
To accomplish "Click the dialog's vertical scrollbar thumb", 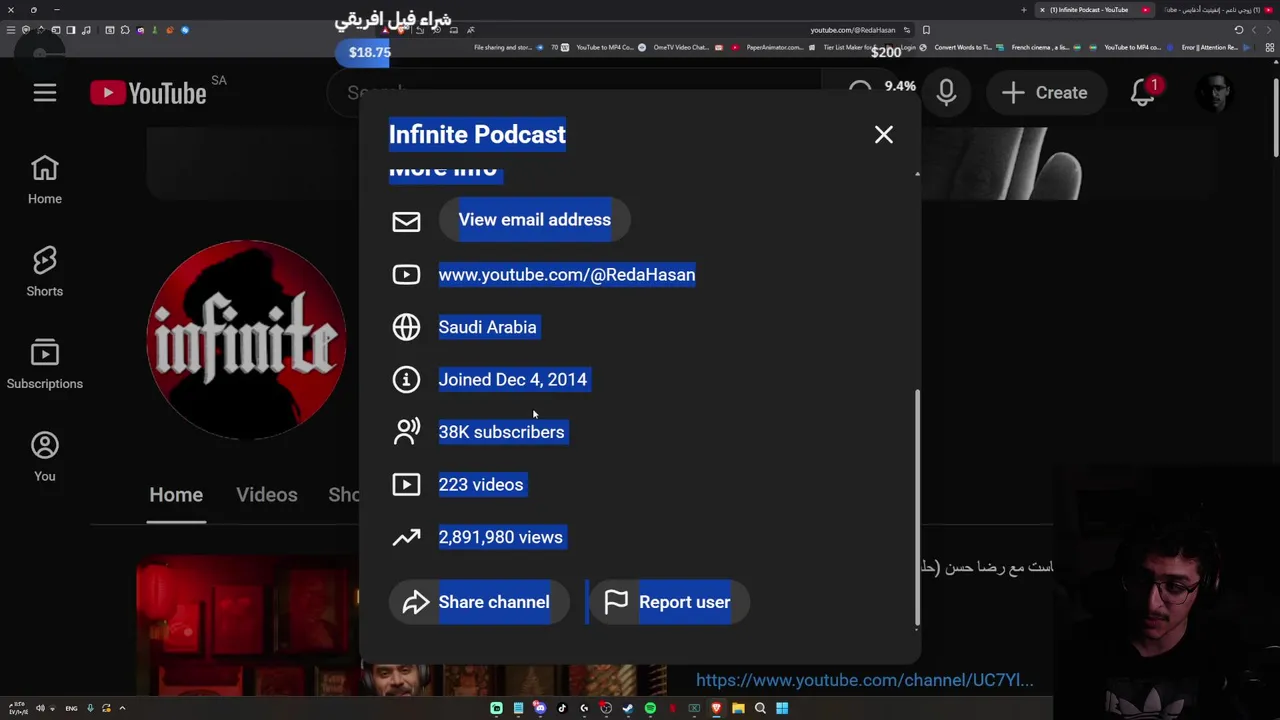I will [x=917, y=507].
